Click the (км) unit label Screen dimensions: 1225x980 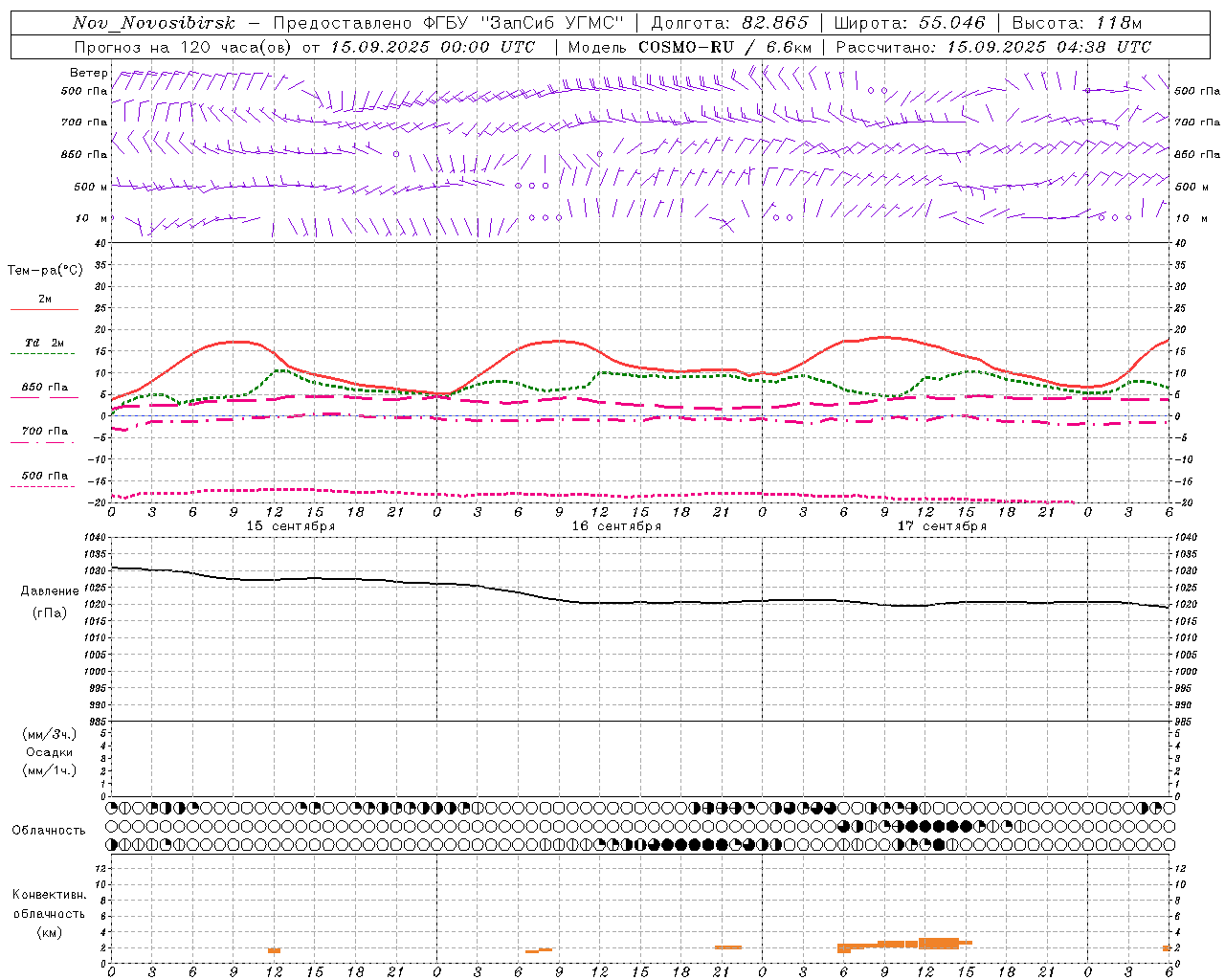[49, 932]
